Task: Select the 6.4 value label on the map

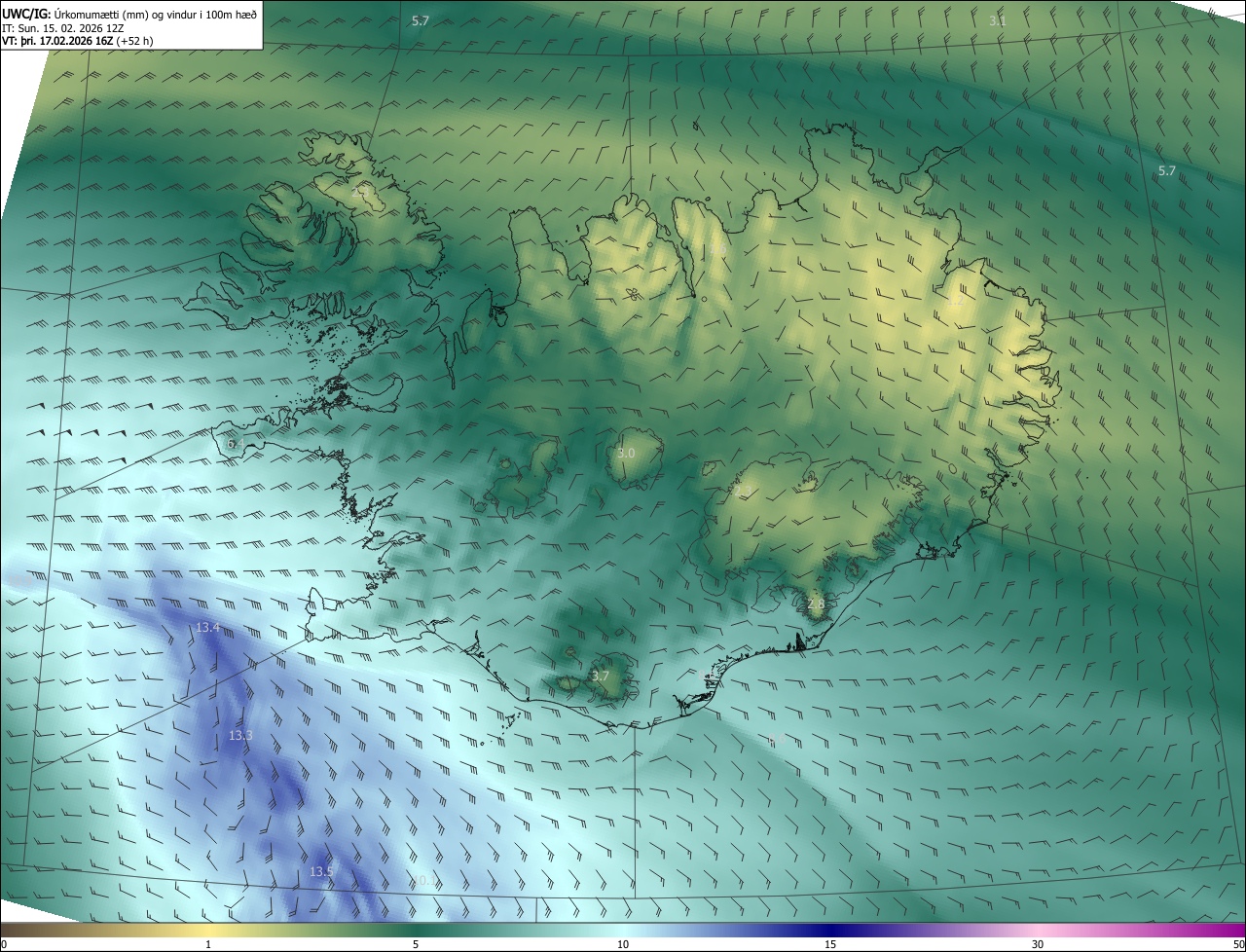Action: tap(236, 444)
